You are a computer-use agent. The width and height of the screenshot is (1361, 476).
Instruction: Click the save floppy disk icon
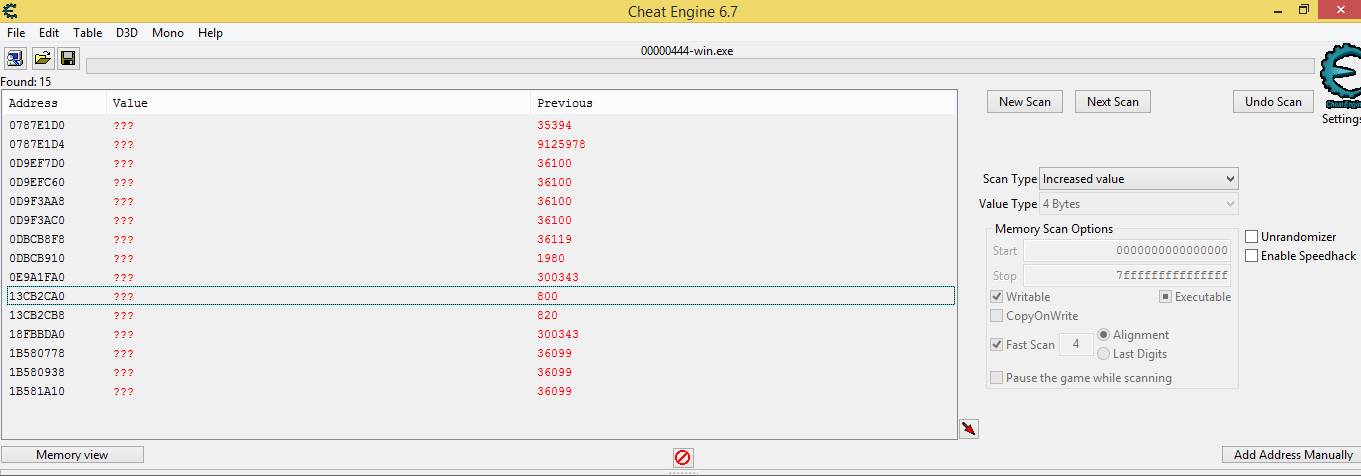[x=67, y=58]
